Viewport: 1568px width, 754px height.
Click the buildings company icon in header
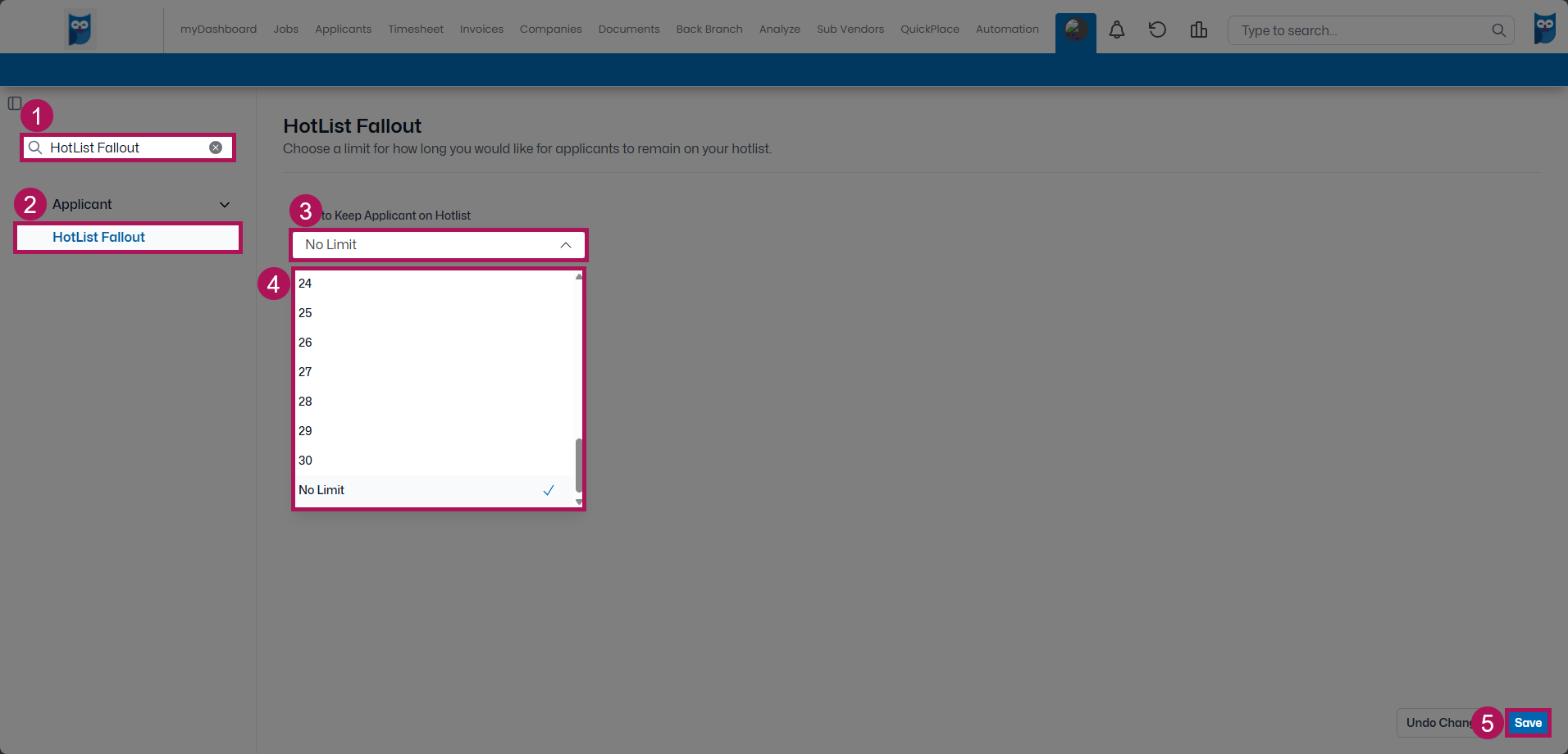1199,30
